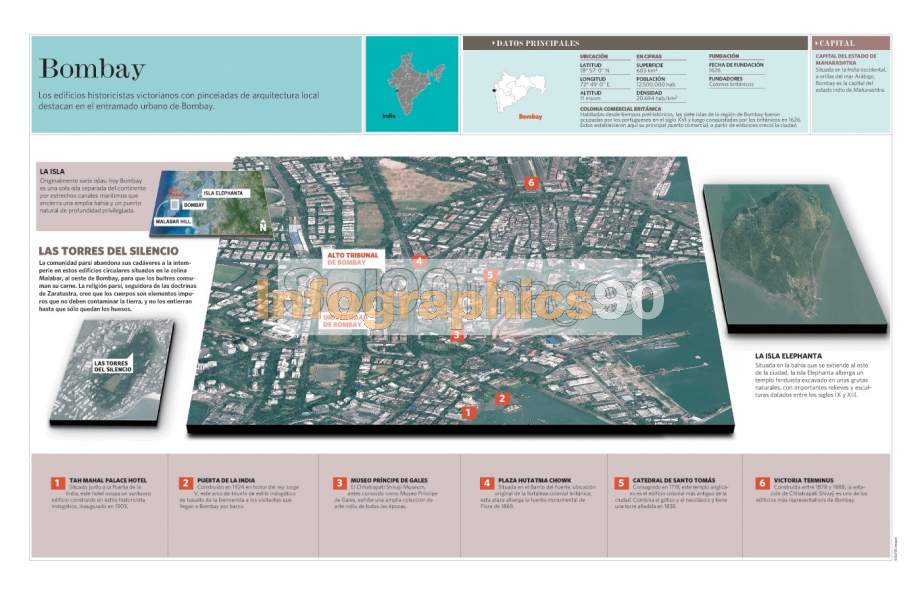
Task: Click the "LA ISLA ELEPHANTA" caption heading
Action: pyautogui.click(x=788, y=356)
